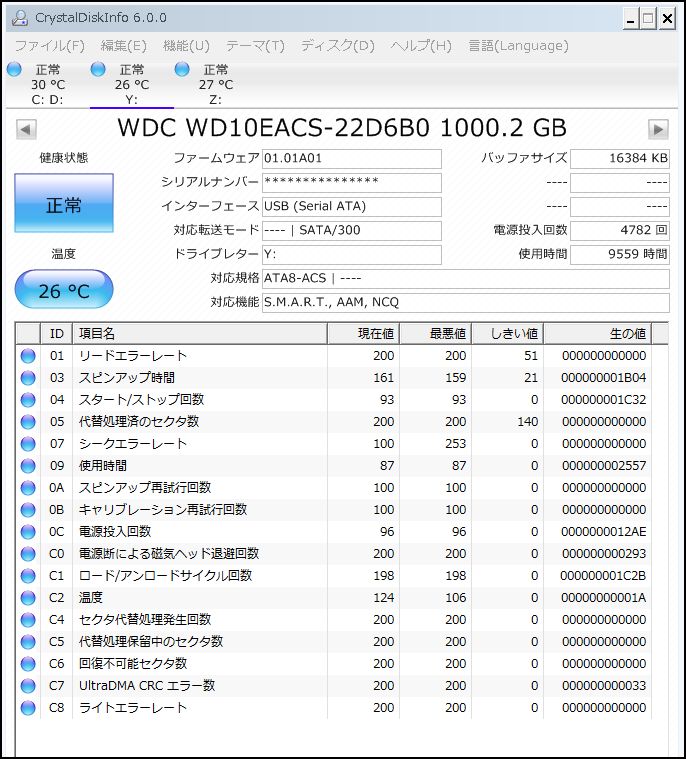Go to previous disk with left arrow
The image size is (686, 759).
(x=26, y=129)
